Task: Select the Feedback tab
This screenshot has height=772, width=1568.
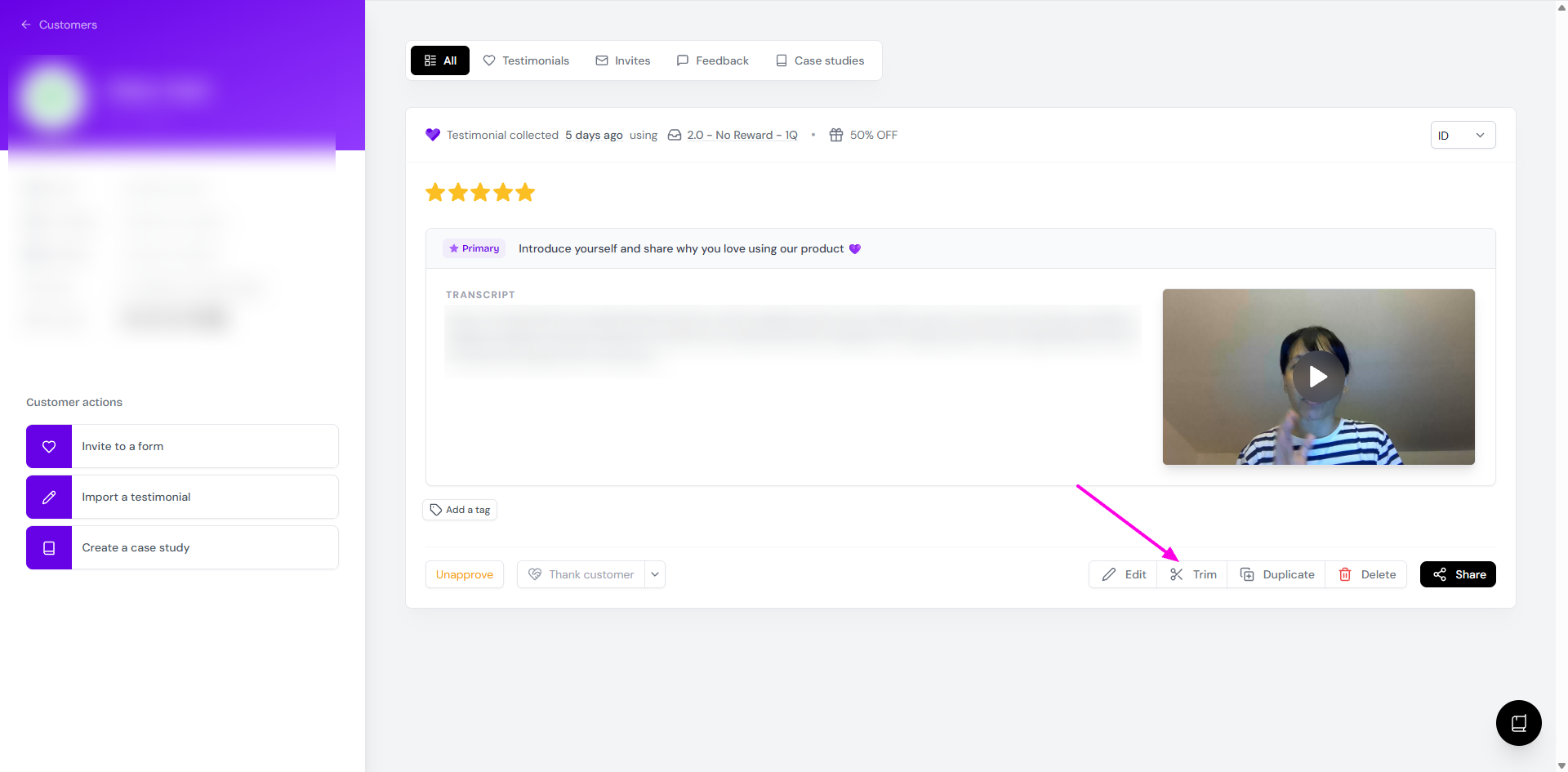Action: [712, 61]
